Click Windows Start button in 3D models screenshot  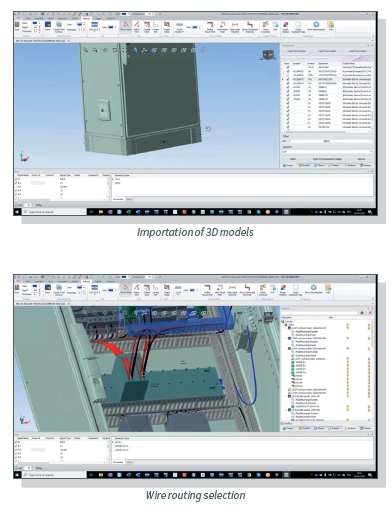[x=17, y=212]
